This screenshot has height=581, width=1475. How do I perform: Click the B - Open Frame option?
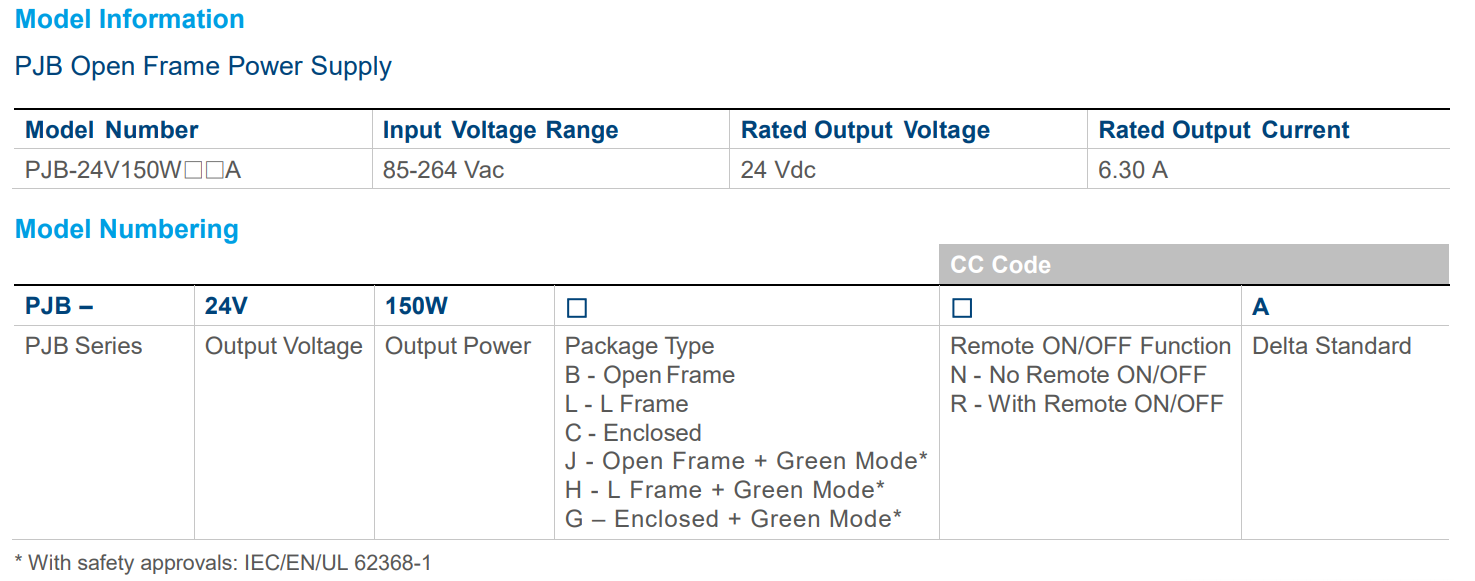click(650, 375)
